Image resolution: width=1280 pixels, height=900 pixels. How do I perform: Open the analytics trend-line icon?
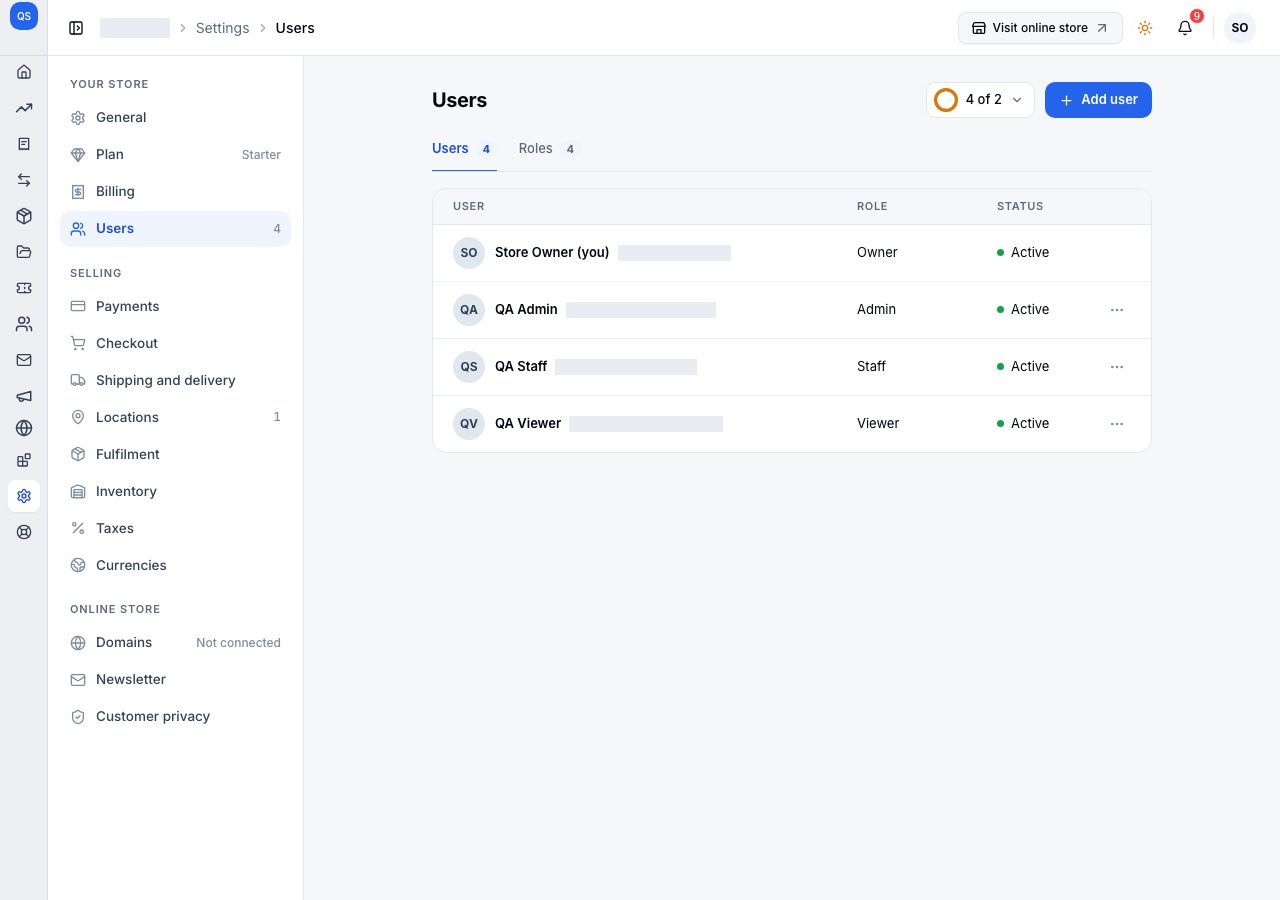pos(24,108)
